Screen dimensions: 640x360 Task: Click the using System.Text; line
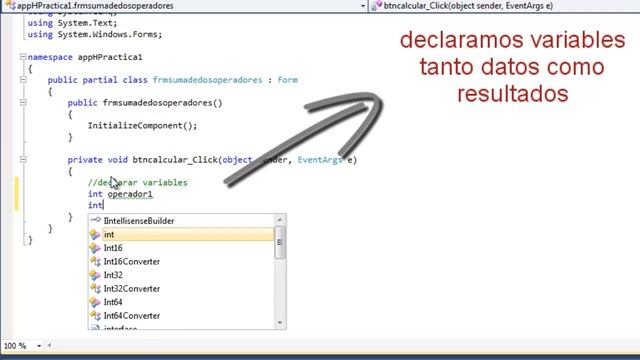point(72,23)
